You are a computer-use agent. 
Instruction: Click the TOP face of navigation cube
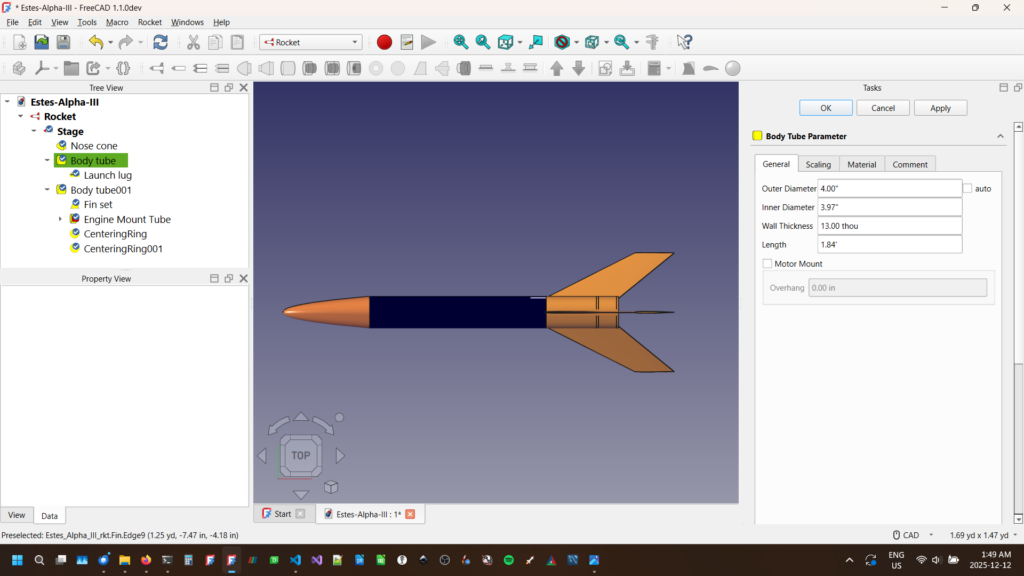pyautogui.click(x=300, y=455)
